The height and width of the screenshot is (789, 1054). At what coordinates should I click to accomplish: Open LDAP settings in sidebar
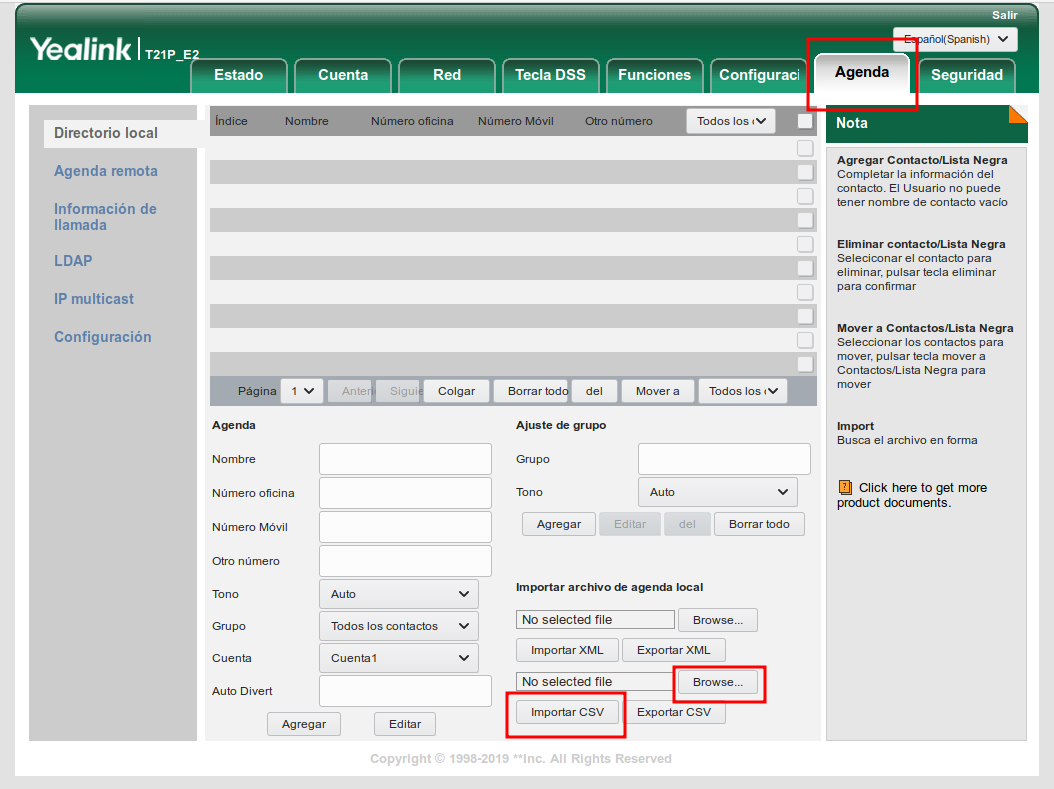(x=73, y=261)
